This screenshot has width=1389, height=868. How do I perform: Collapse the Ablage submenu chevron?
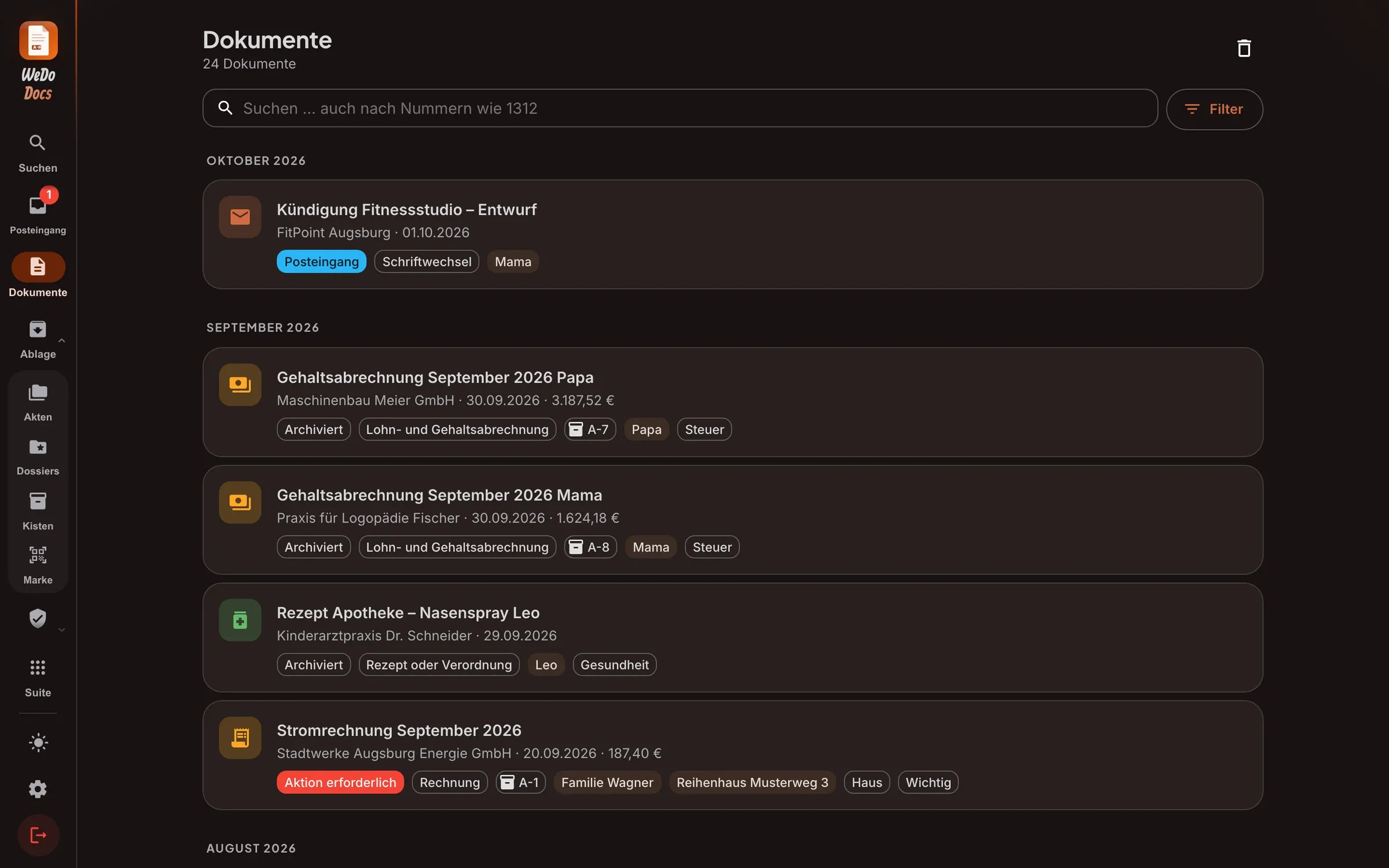point(61,340)
